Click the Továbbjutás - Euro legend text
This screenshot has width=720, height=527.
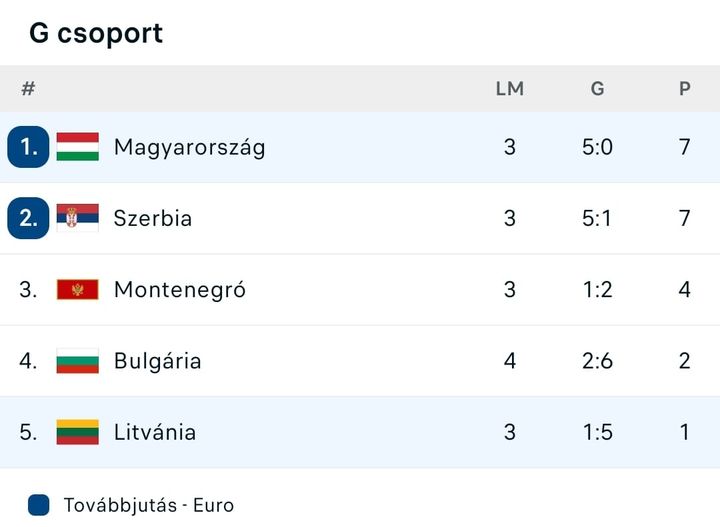point(148,505)
